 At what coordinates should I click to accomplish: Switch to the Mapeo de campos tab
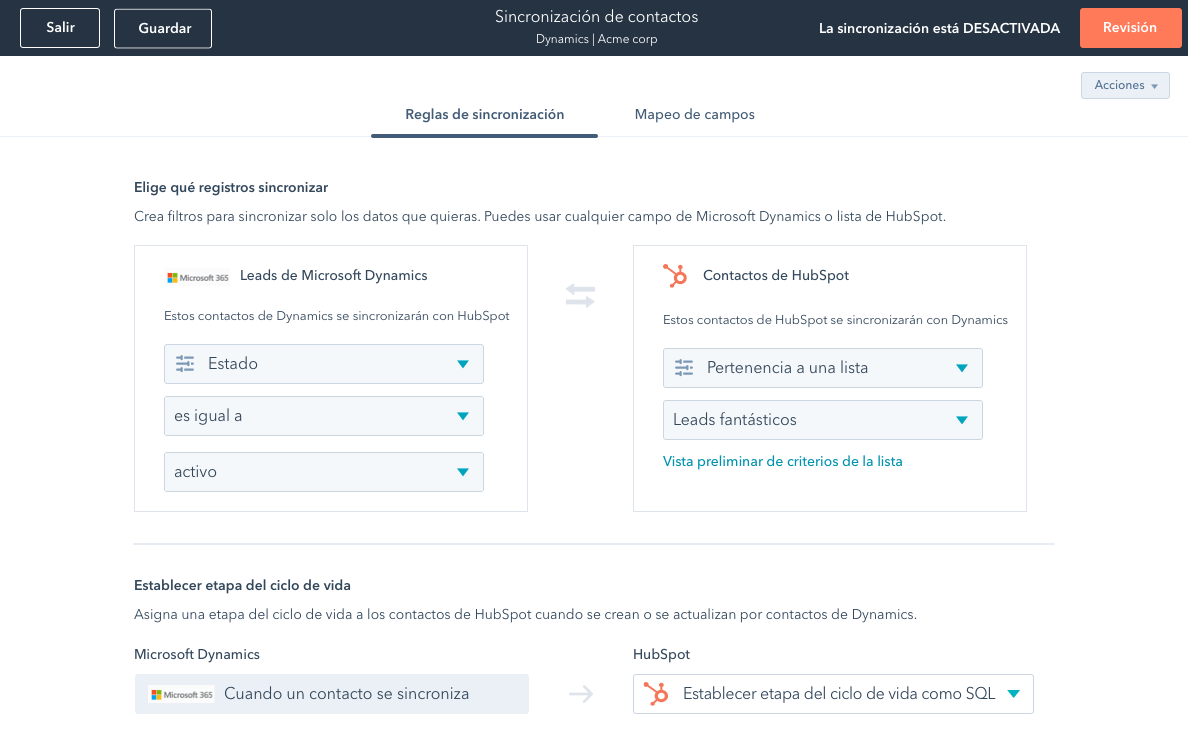694,115
